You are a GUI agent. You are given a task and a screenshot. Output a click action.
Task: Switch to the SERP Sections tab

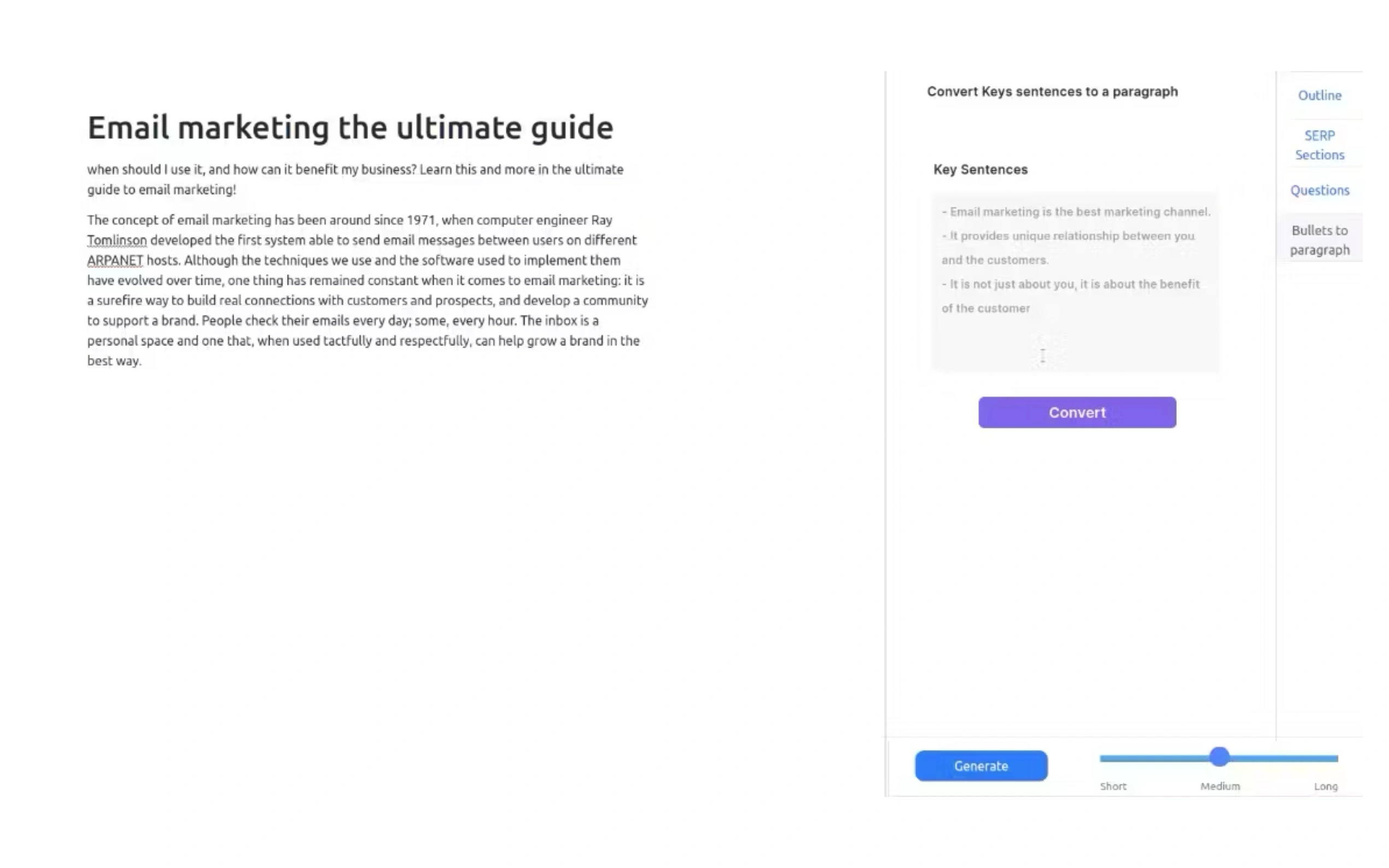click(1319, 145)
